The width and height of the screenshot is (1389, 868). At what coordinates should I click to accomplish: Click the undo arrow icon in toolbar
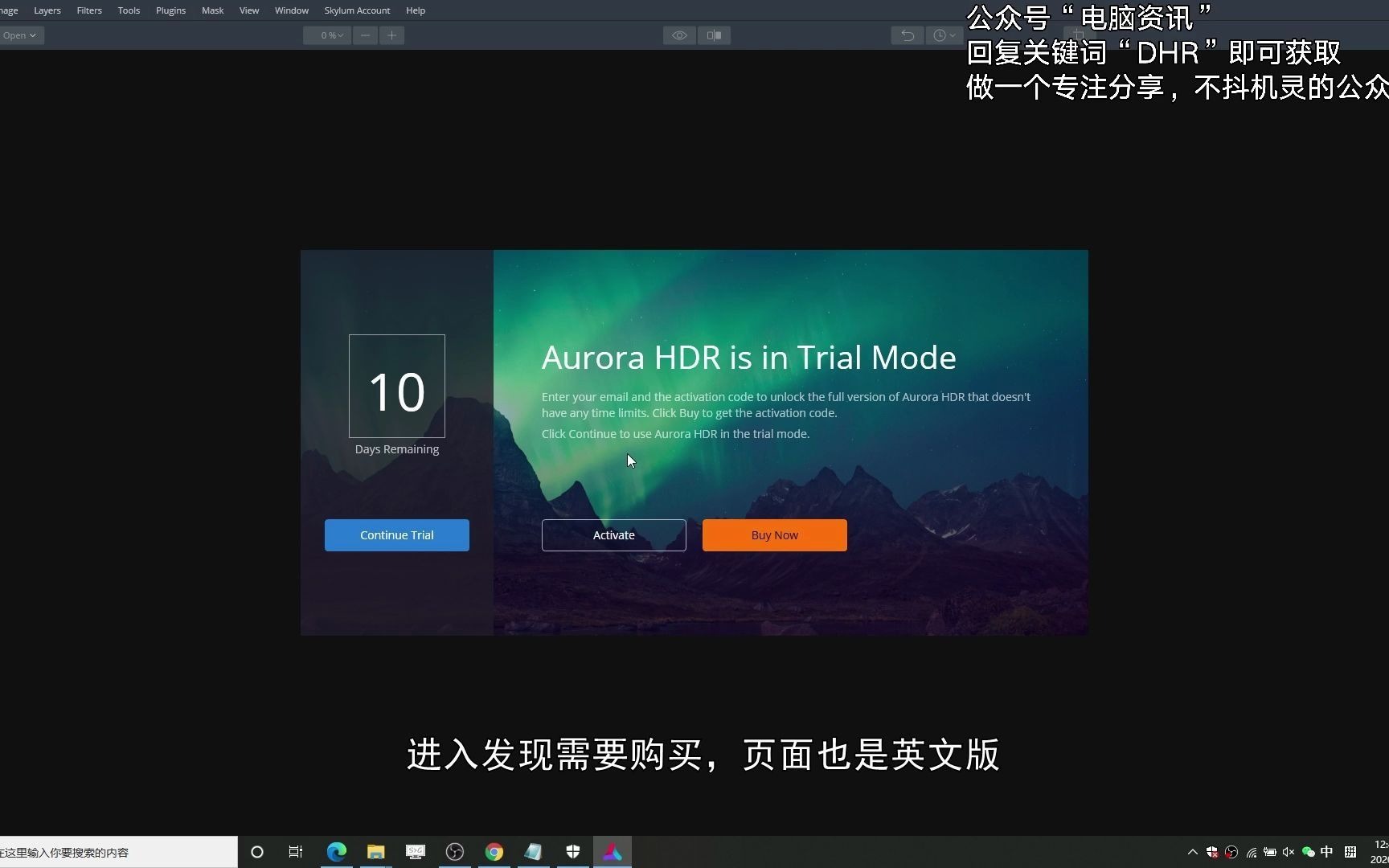click(x=907, y=35)
